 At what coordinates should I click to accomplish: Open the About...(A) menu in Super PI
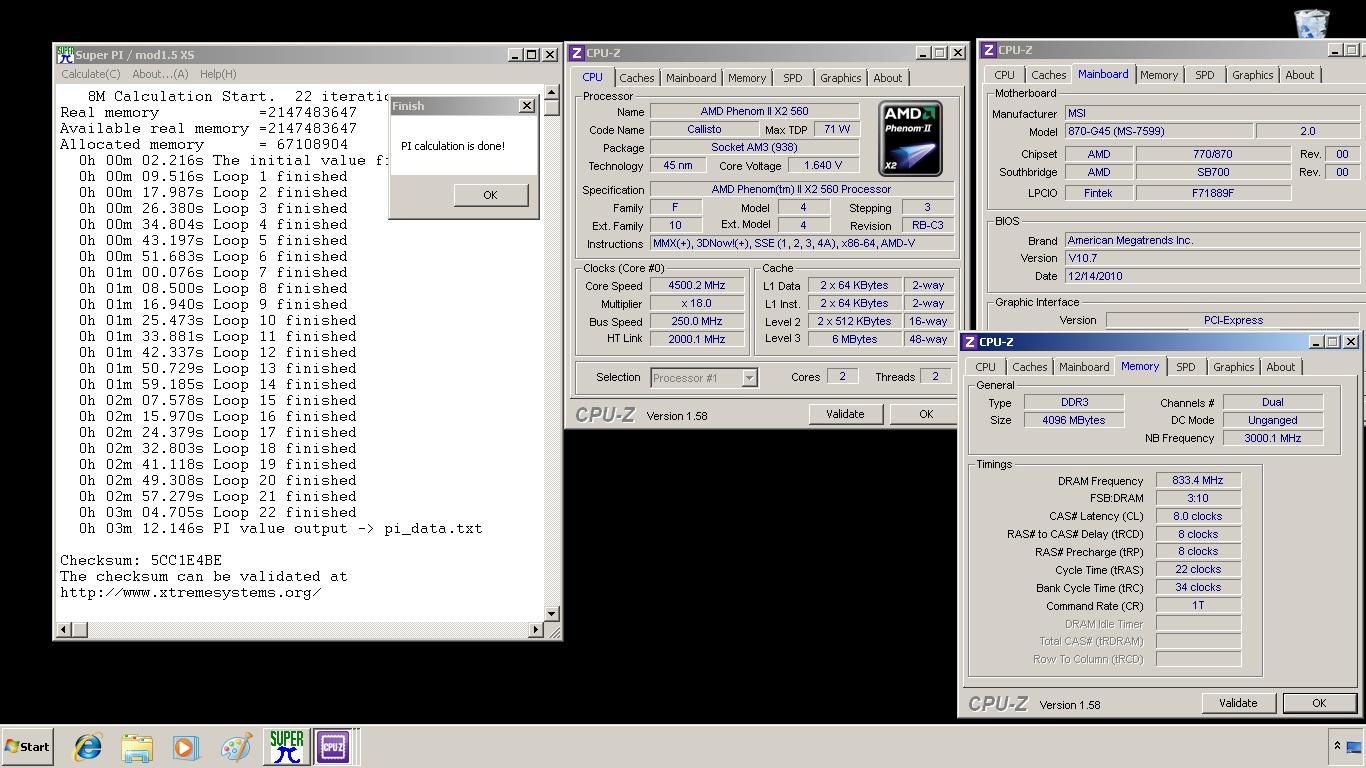pyautogui.click(x=160, y=74)
